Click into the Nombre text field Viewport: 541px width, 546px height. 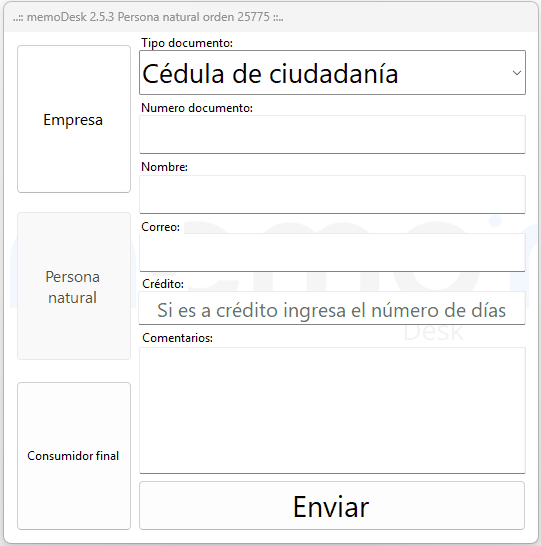(332, 194)
